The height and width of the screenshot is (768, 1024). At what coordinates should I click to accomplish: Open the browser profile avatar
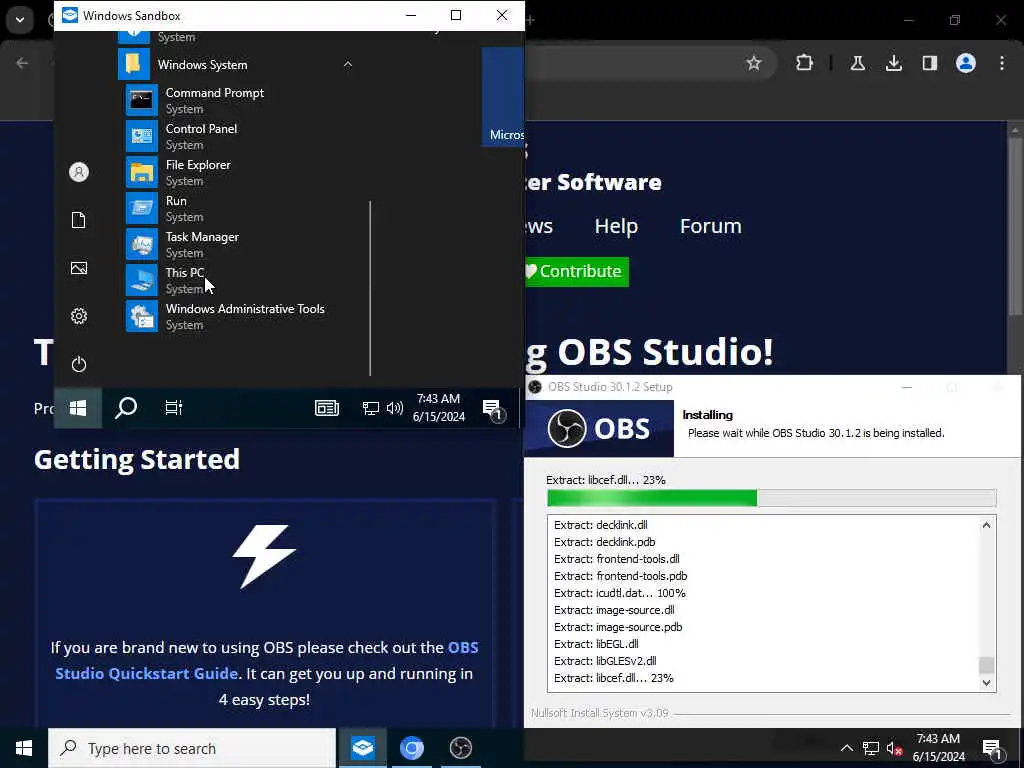point(966,63)
